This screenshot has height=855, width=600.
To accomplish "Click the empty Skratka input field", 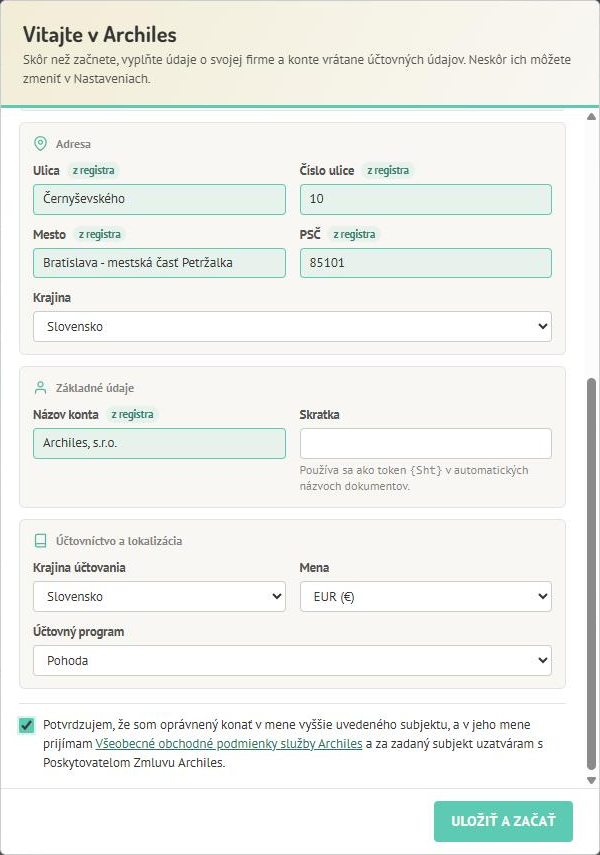I will tap(425, 443).
